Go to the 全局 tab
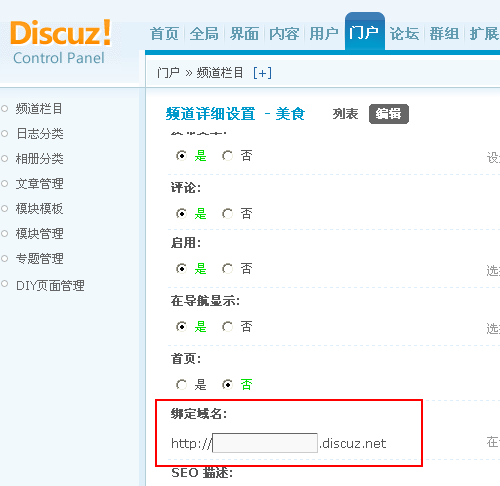500x486 pixels. [204, 34]
